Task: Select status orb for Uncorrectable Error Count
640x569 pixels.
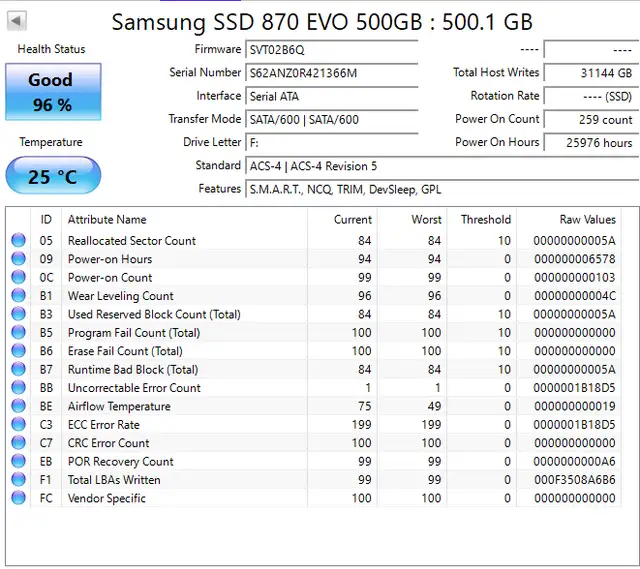Action: click(18, 387)
